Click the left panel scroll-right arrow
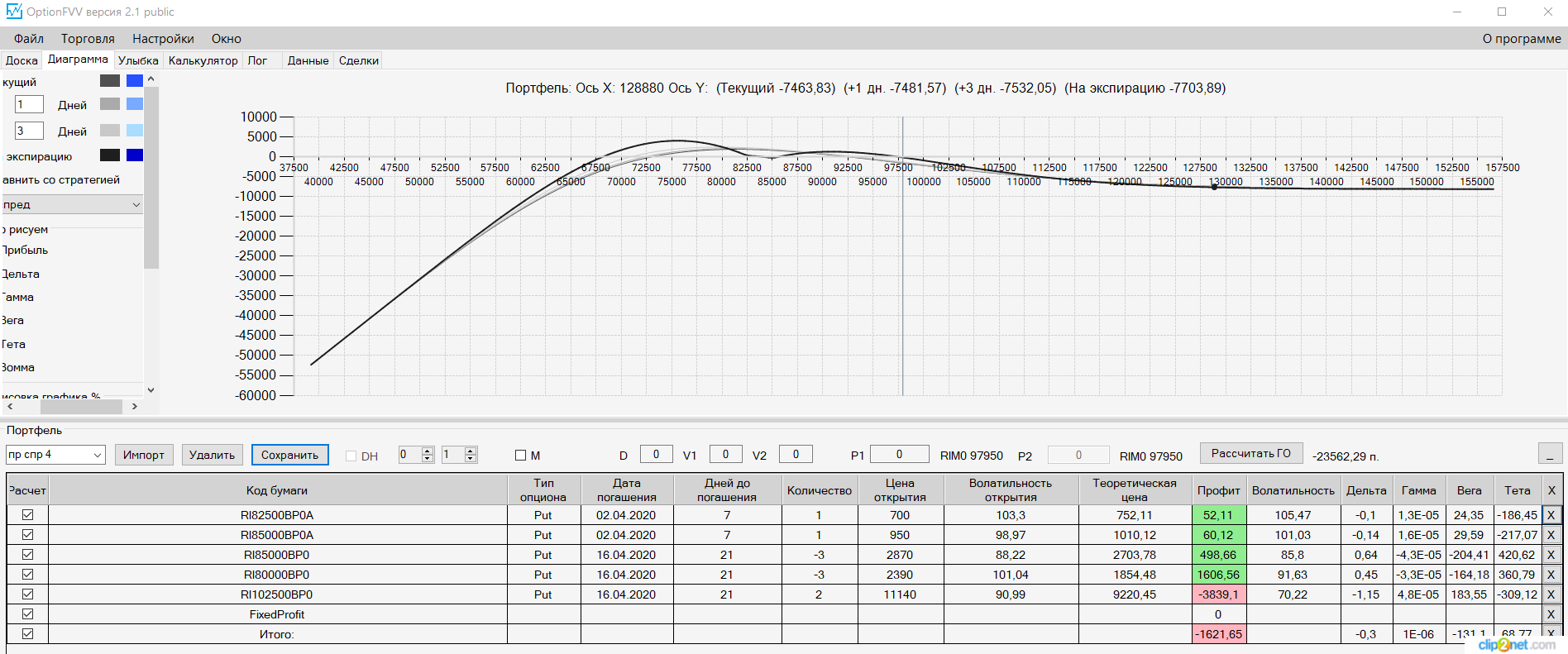Viewport: 1568px width, 654px height. pyautogui.click(x=134, y=406)
